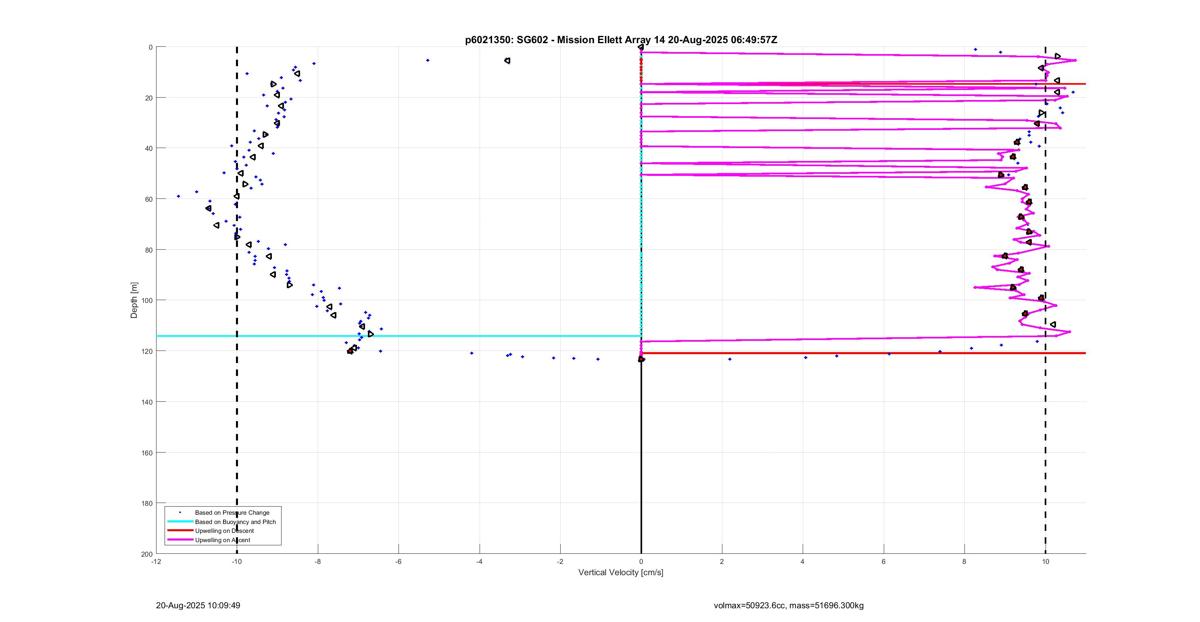
Task: Click the "200" tick label on depth axis
Action: 145,554
